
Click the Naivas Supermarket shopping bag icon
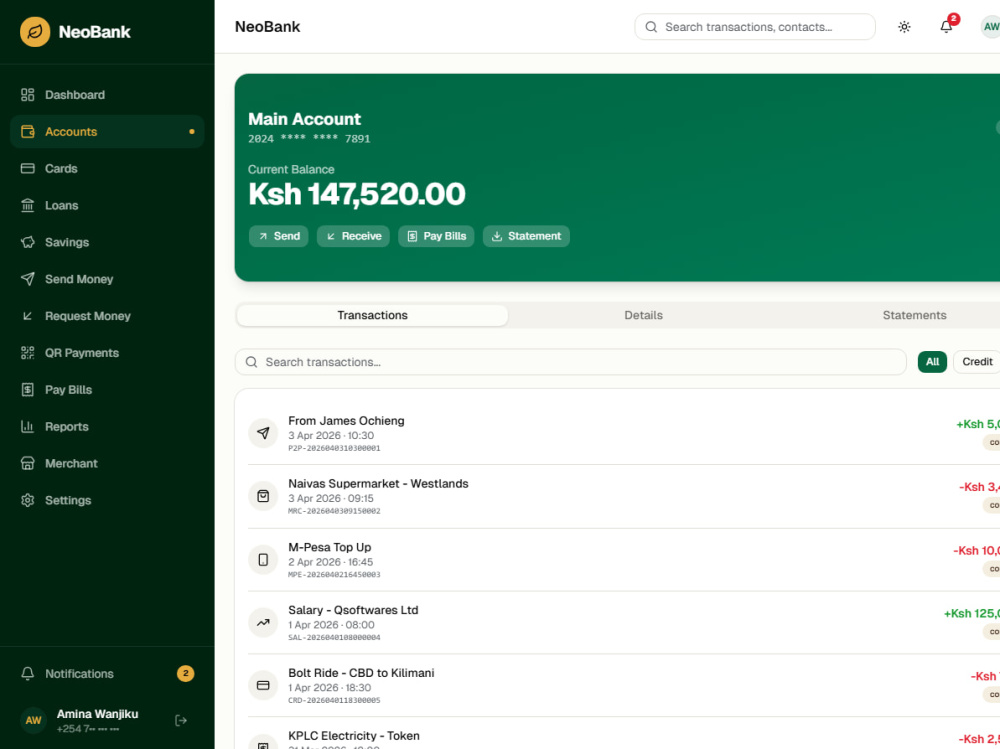point(263,496)
